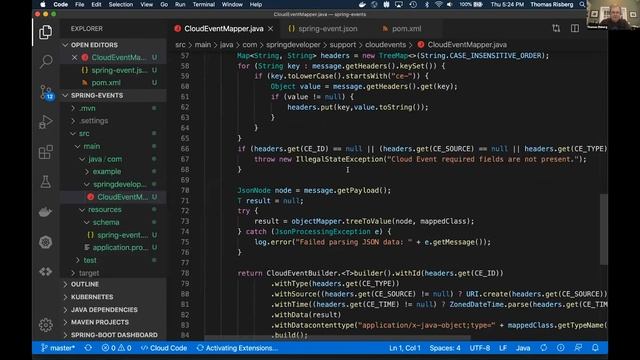
Task: Click the compare changes icon in editor toolbar
Action: coord(556,29)
